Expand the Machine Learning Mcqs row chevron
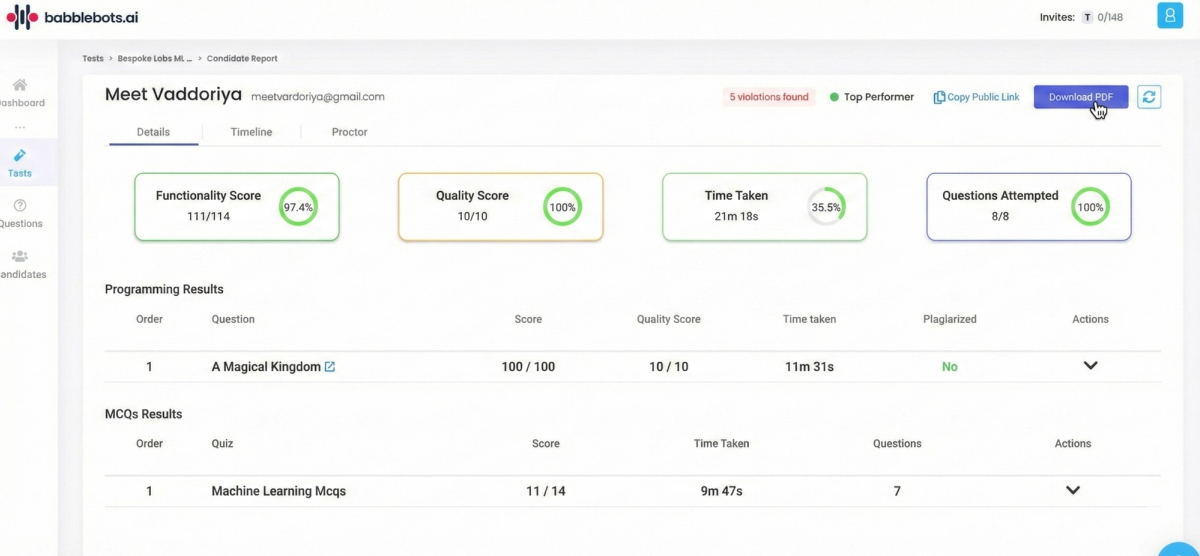 coord(1073,490)
